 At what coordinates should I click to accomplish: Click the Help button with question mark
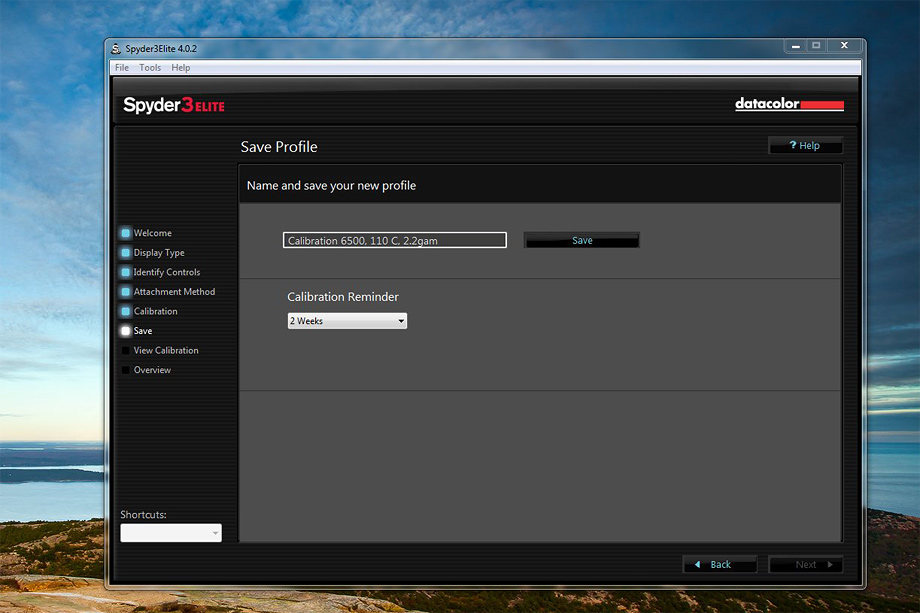(x=805, y=145)
